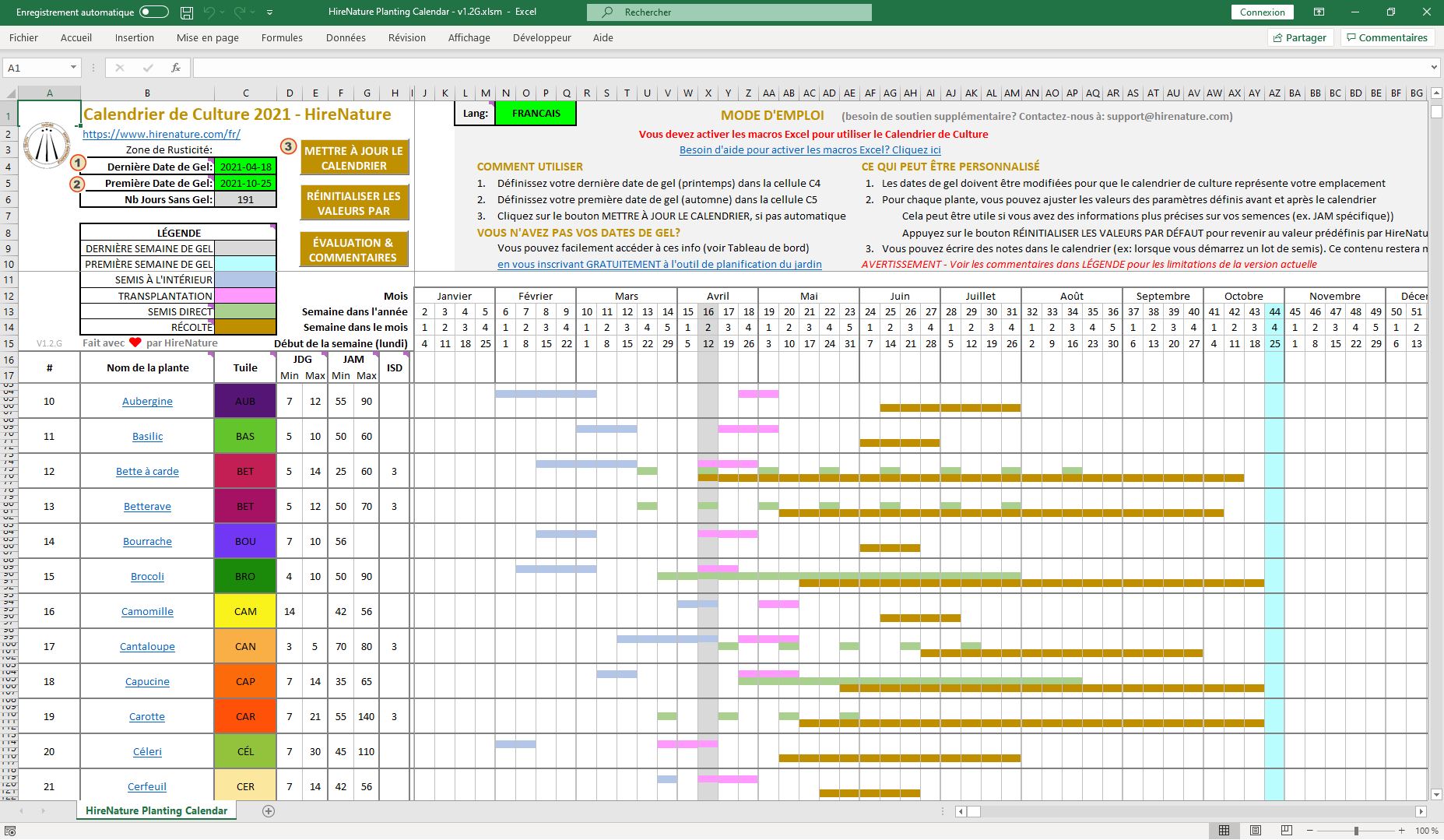Open the Développeur ribbon tab
Screen dimensions: 1444x840
(542, 37)
